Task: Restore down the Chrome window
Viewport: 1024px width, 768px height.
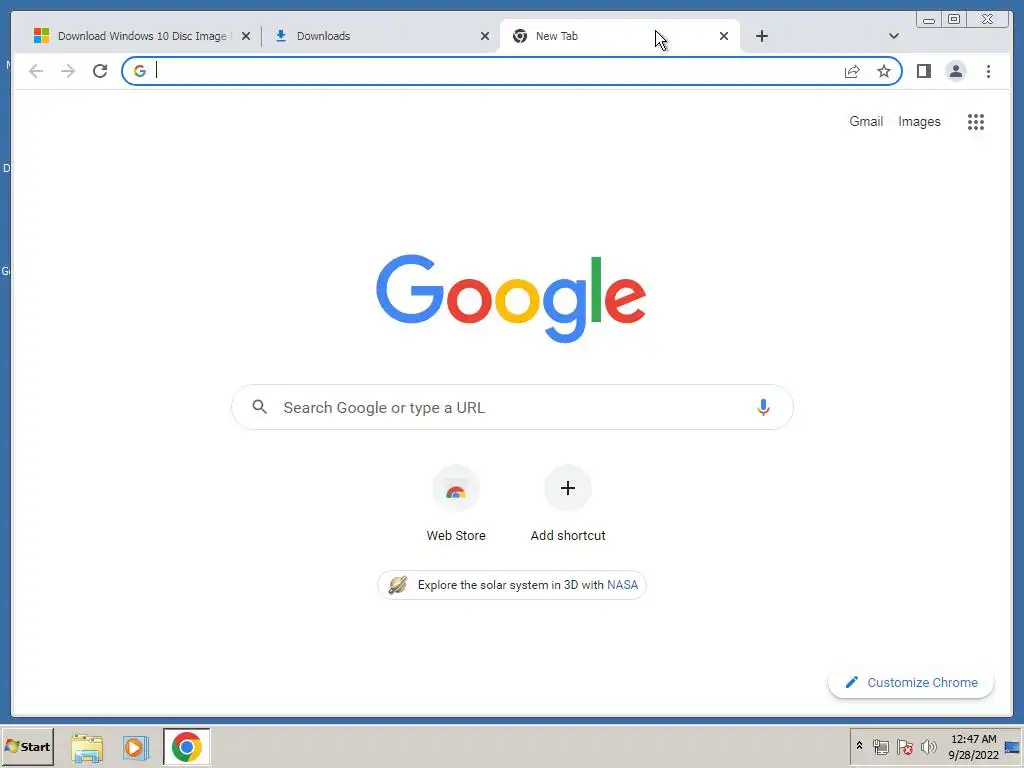Action: [x=953, y=20]
